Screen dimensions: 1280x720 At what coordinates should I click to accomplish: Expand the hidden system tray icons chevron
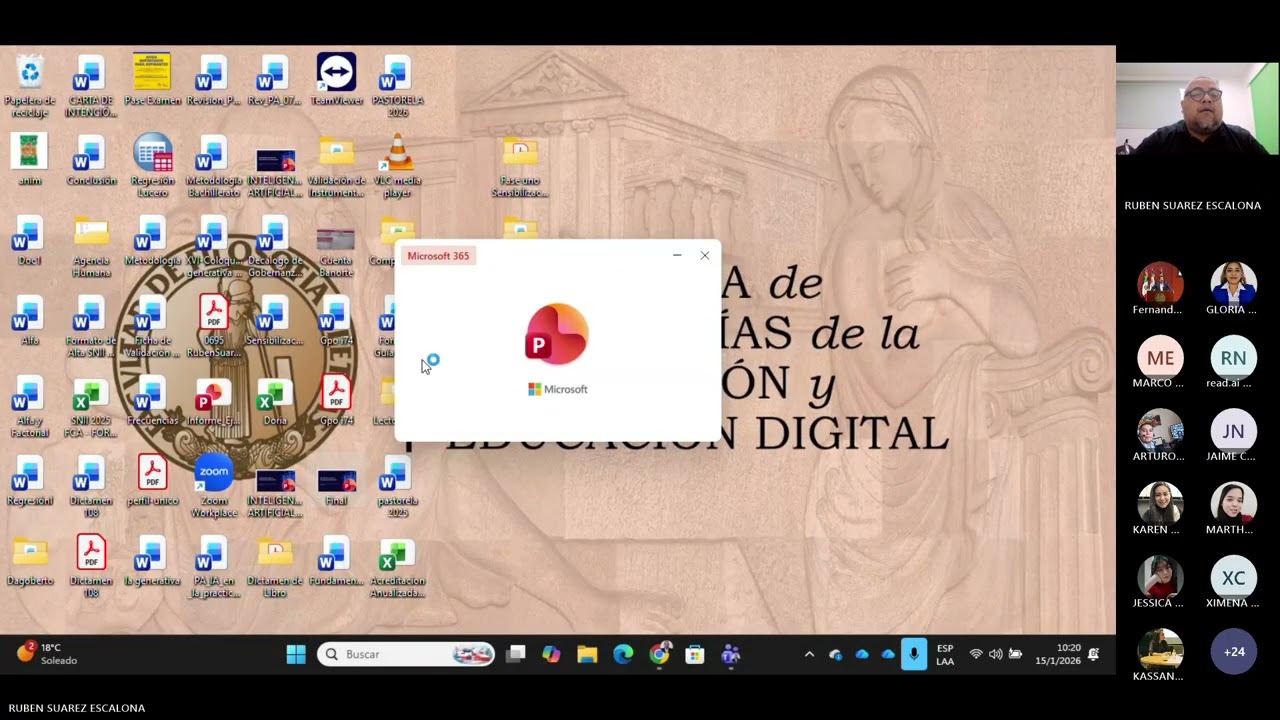[x=809, y=654]
